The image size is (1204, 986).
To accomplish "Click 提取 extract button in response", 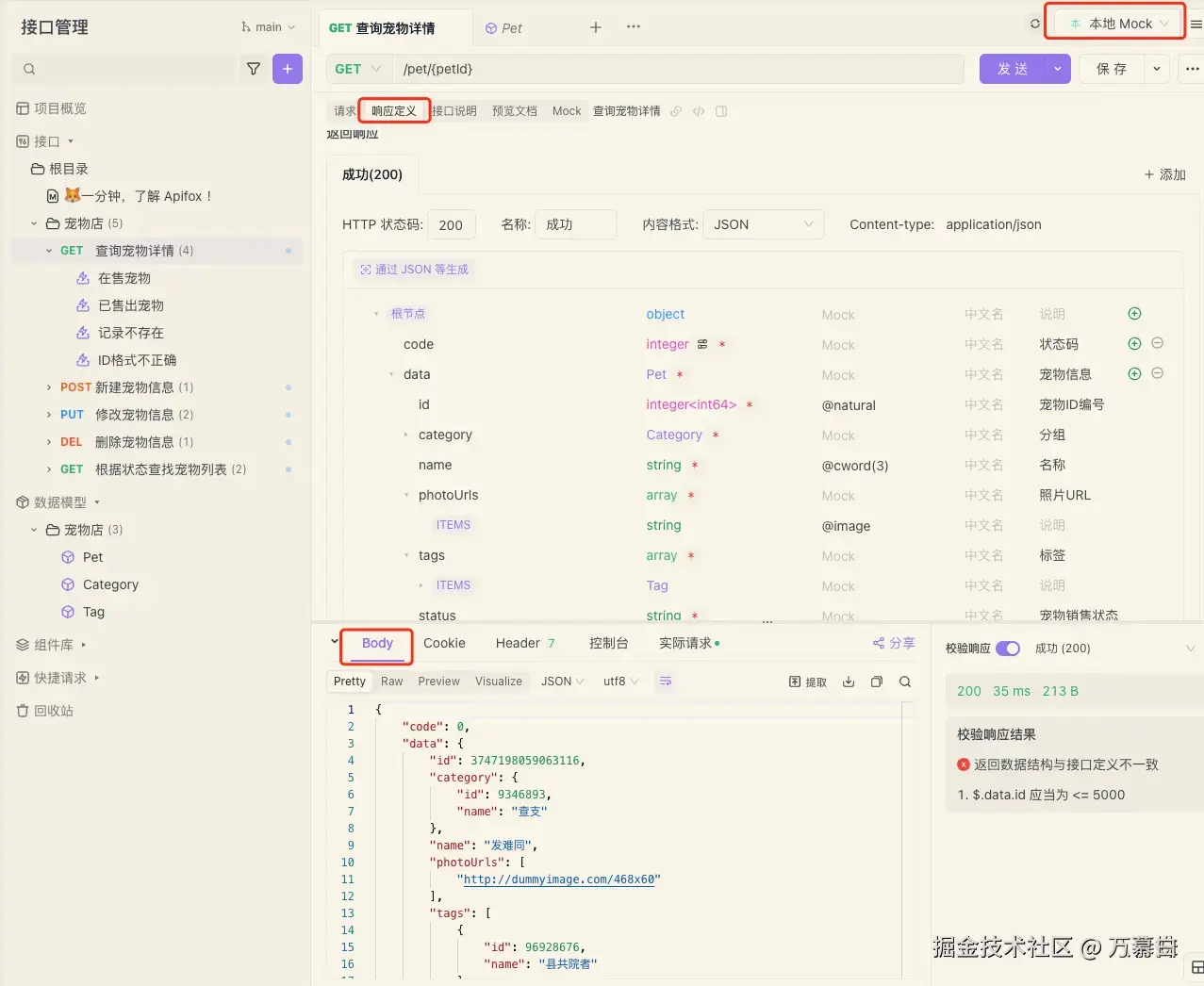I will (x=808, y=682).
